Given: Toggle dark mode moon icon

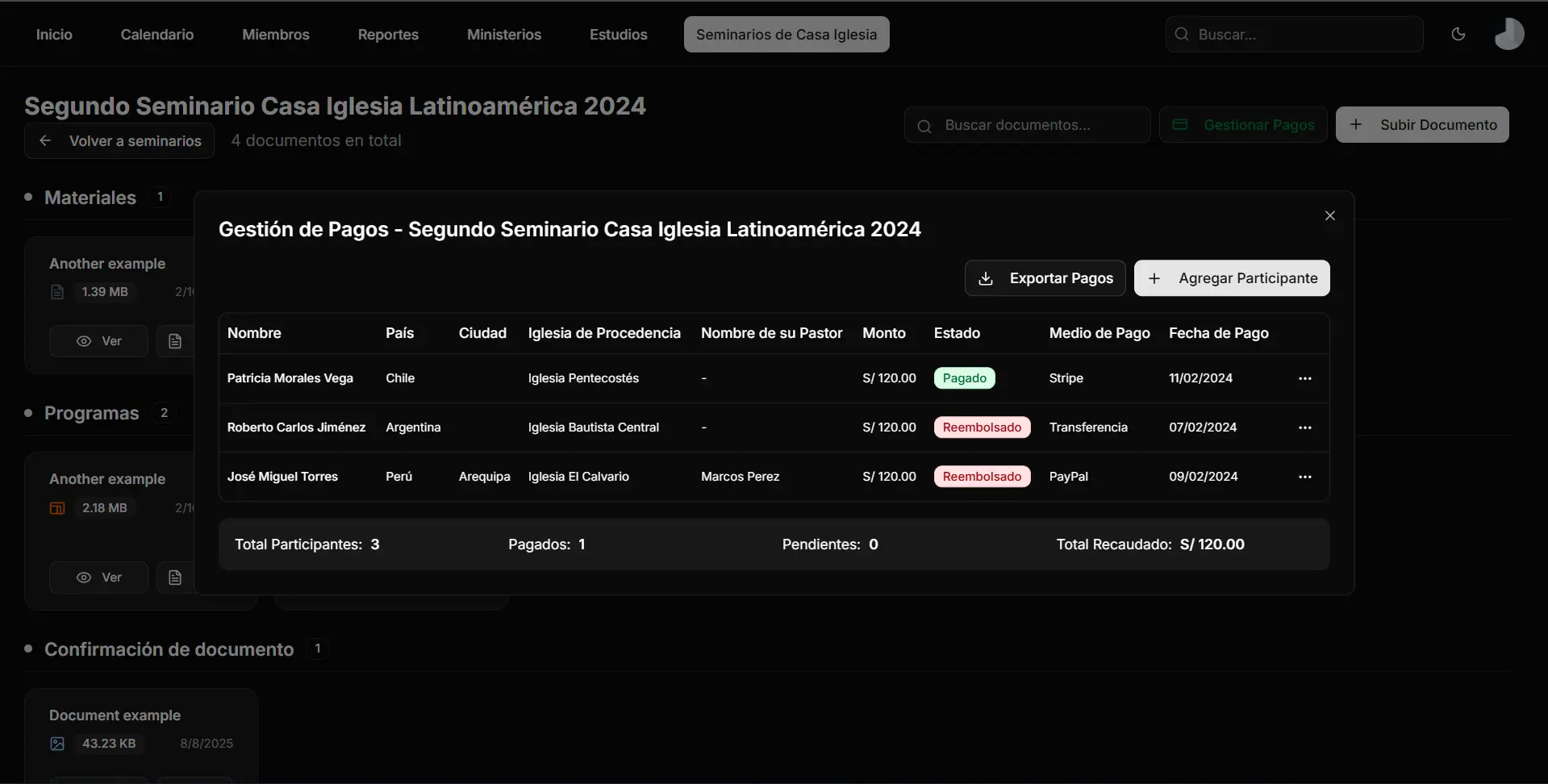Looking at the screenshot, I should pos(1458,34).
